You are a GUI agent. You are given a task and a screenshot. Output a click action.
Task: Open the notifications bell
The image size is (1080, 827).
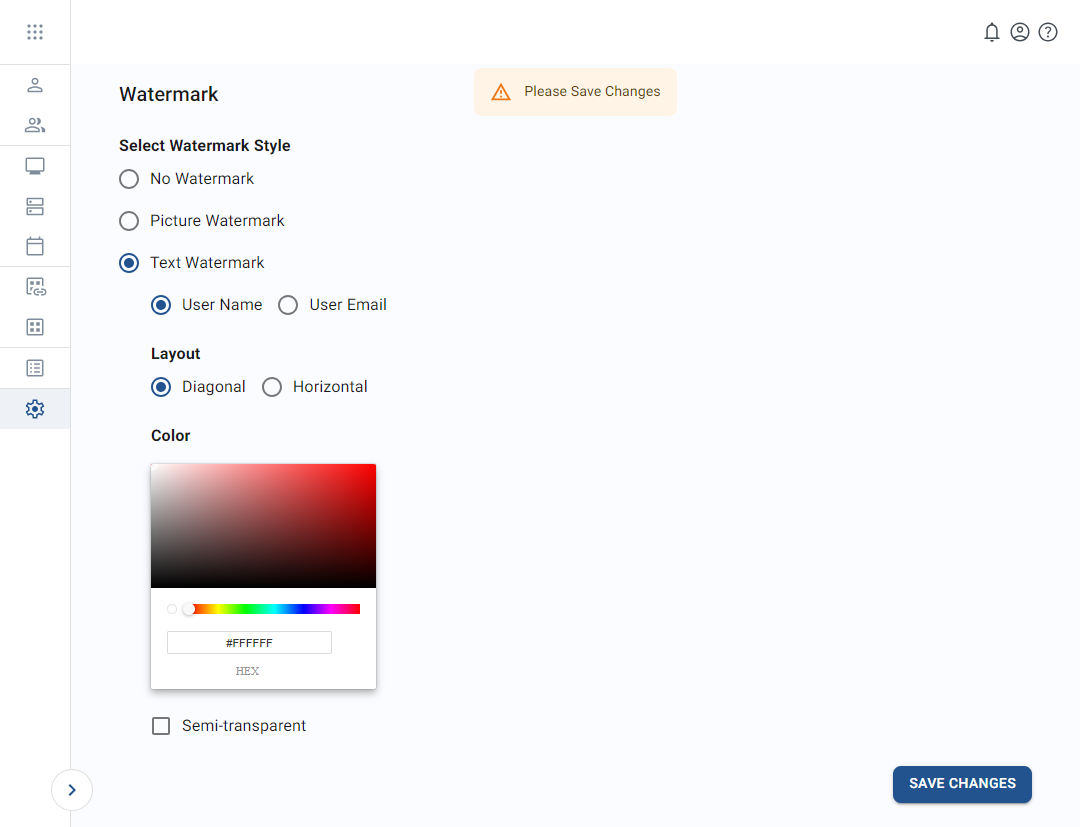[992, 31]
